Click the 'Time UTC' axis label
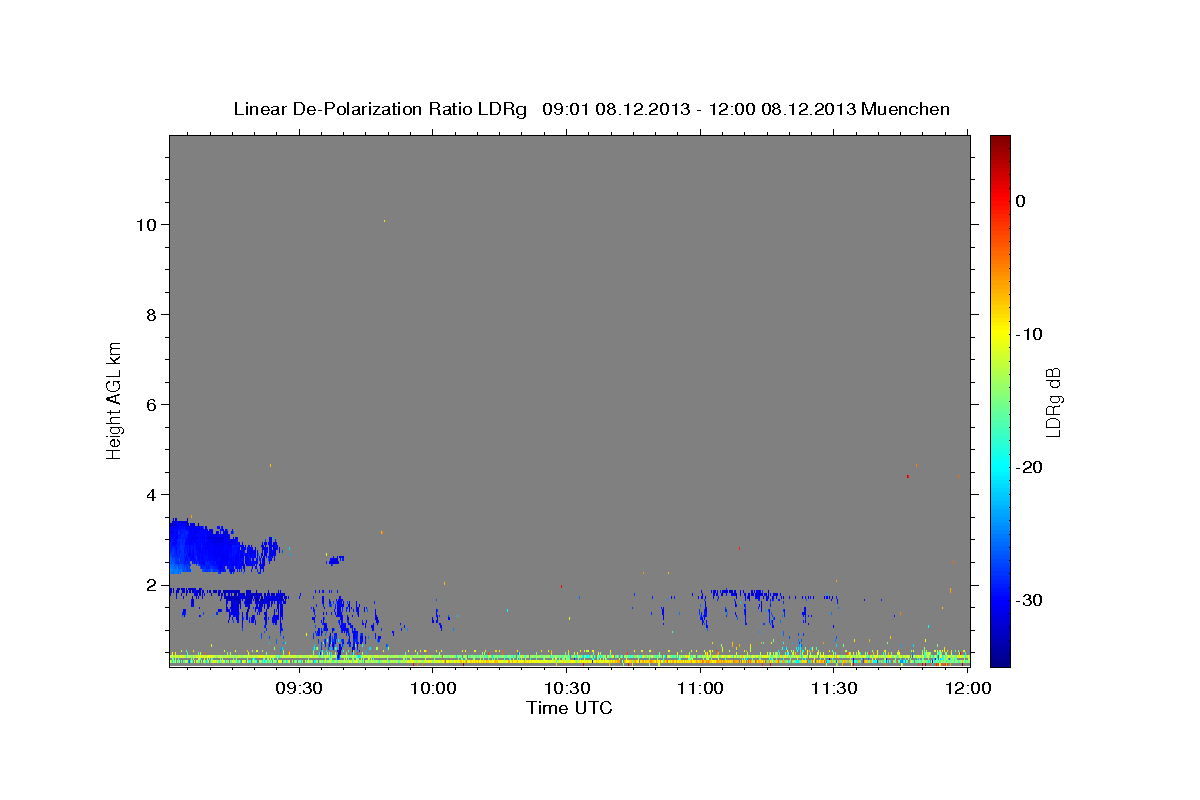 tap(569, 708)
